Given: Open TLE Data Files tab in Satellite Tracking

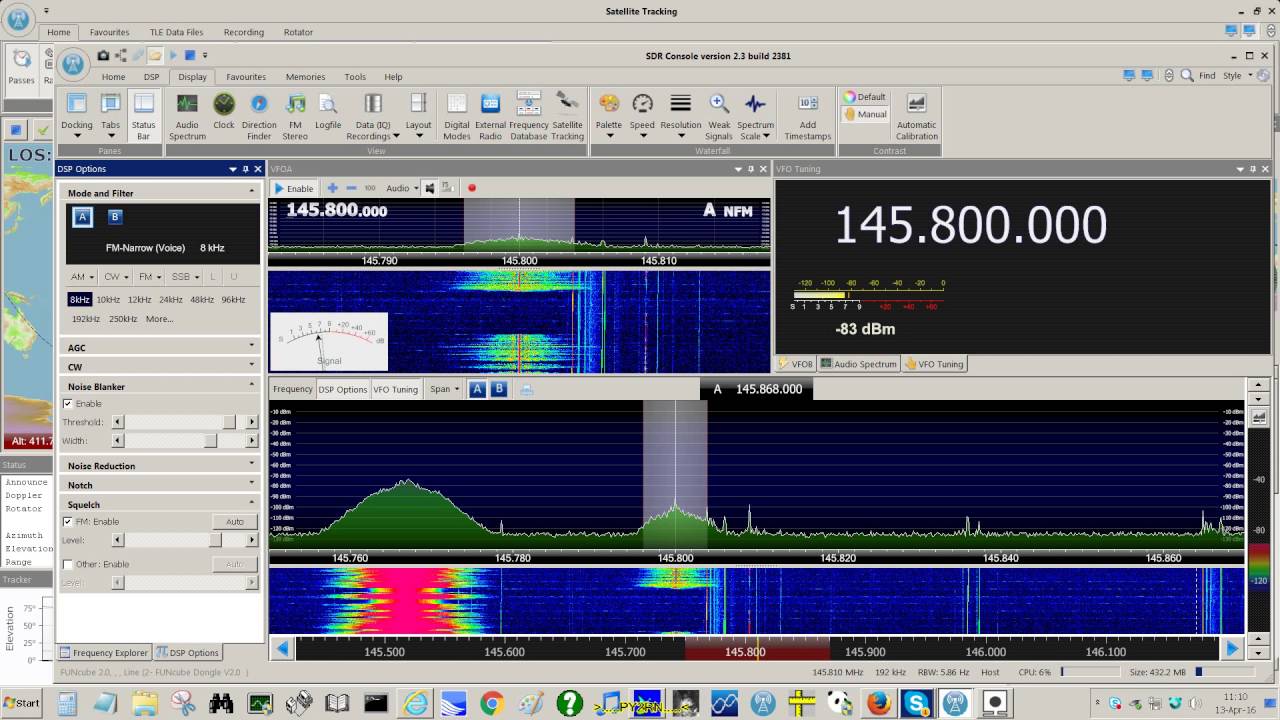Looking at the screenshot, I should (176, 32).
